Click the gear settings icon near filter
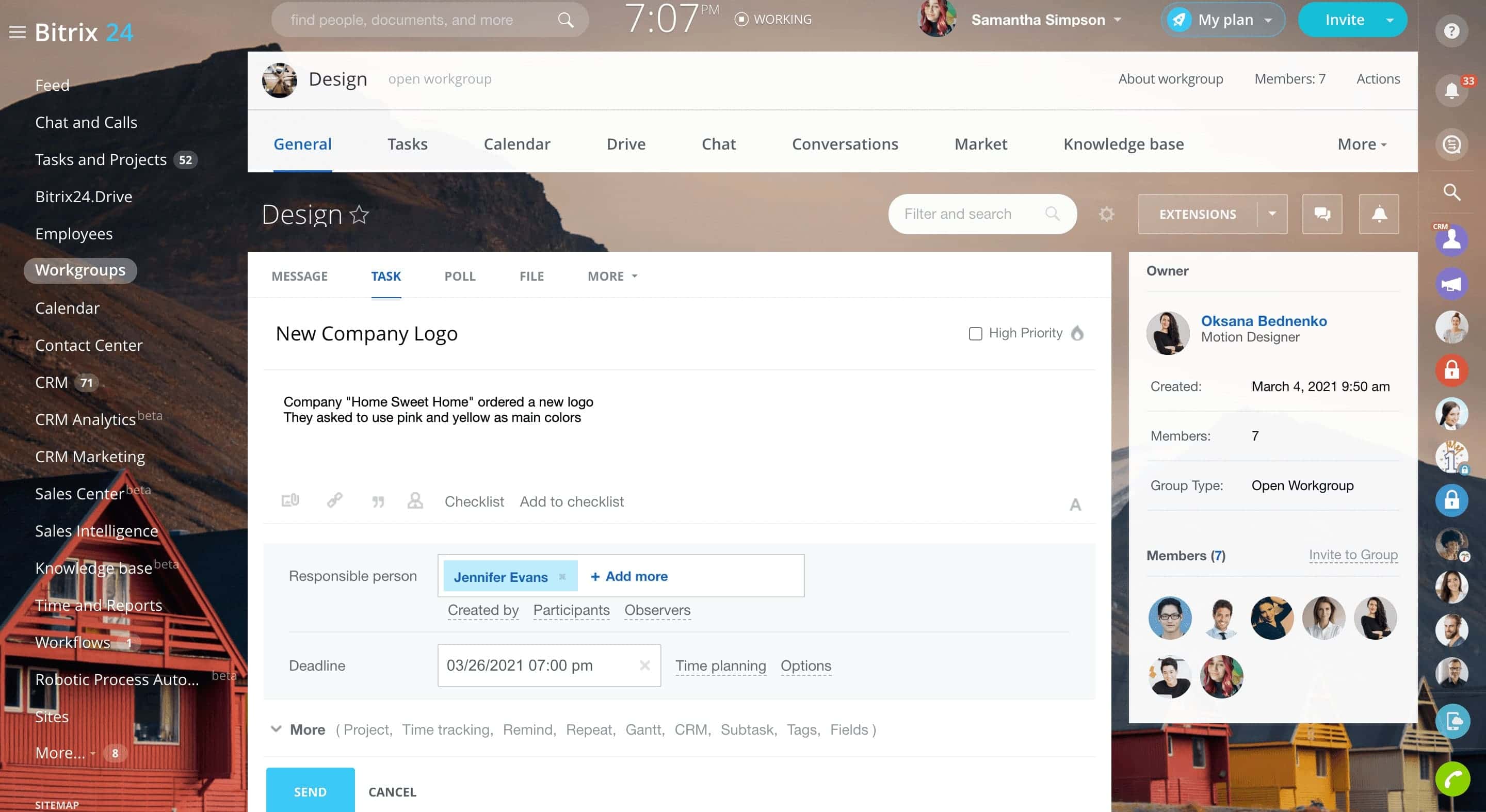Image resolution: width=1486 pixels, height=812 pixels. pos(1106,214)
